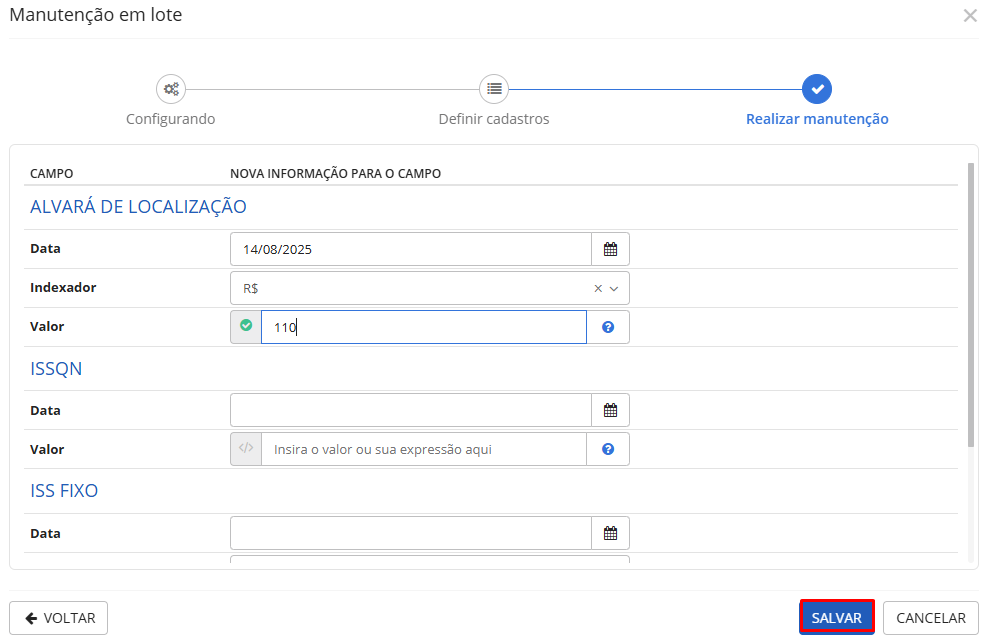Close the Manutenção em lote dialog
This screenshot has height=640, width=987.
(x=969, y=16)
